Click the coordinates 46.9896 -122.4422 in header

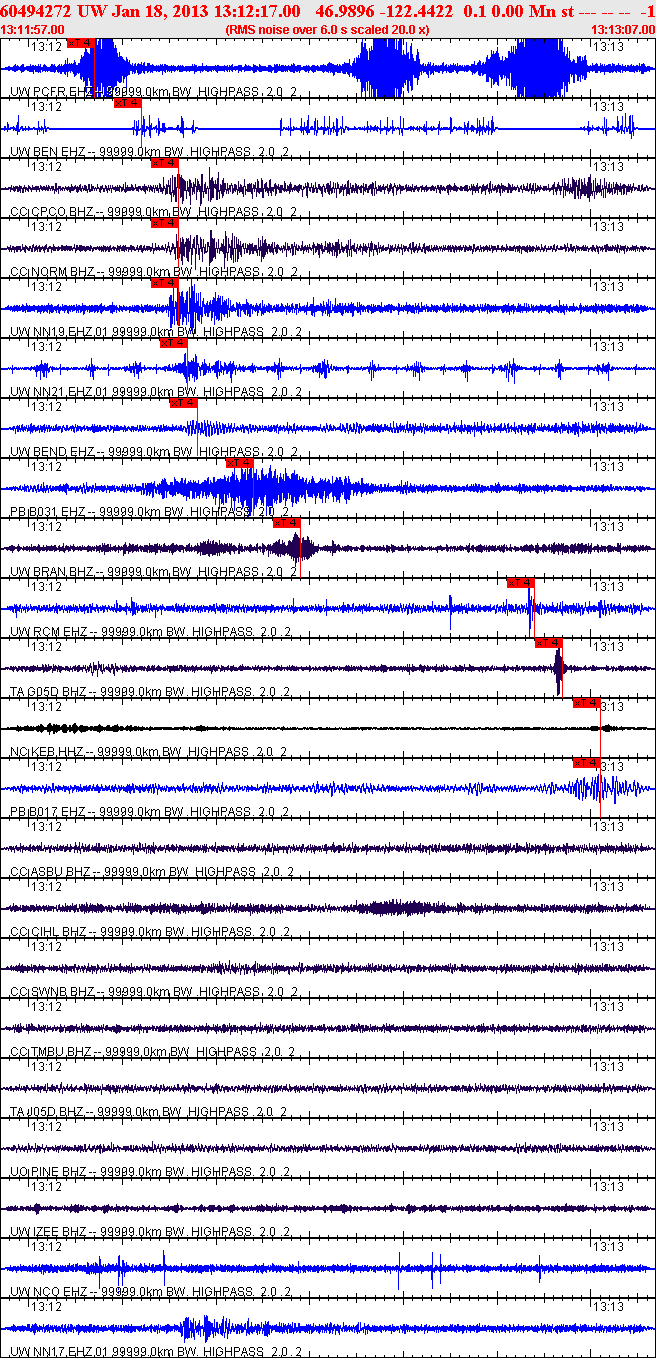tap(381, 11)
